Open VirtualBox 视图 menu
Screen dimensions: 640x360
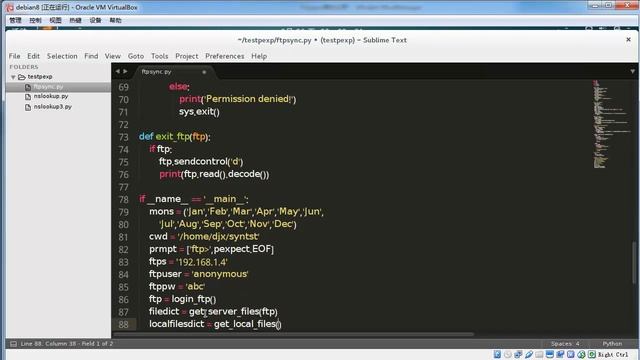point(55,20)
